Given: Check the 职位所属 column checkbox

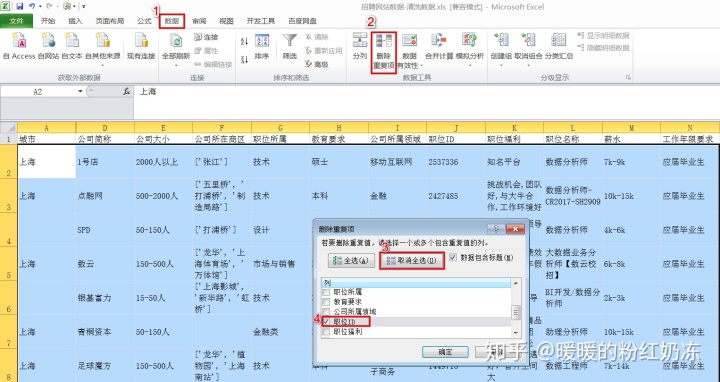Looking at the screenshot, I should (326, 292).
